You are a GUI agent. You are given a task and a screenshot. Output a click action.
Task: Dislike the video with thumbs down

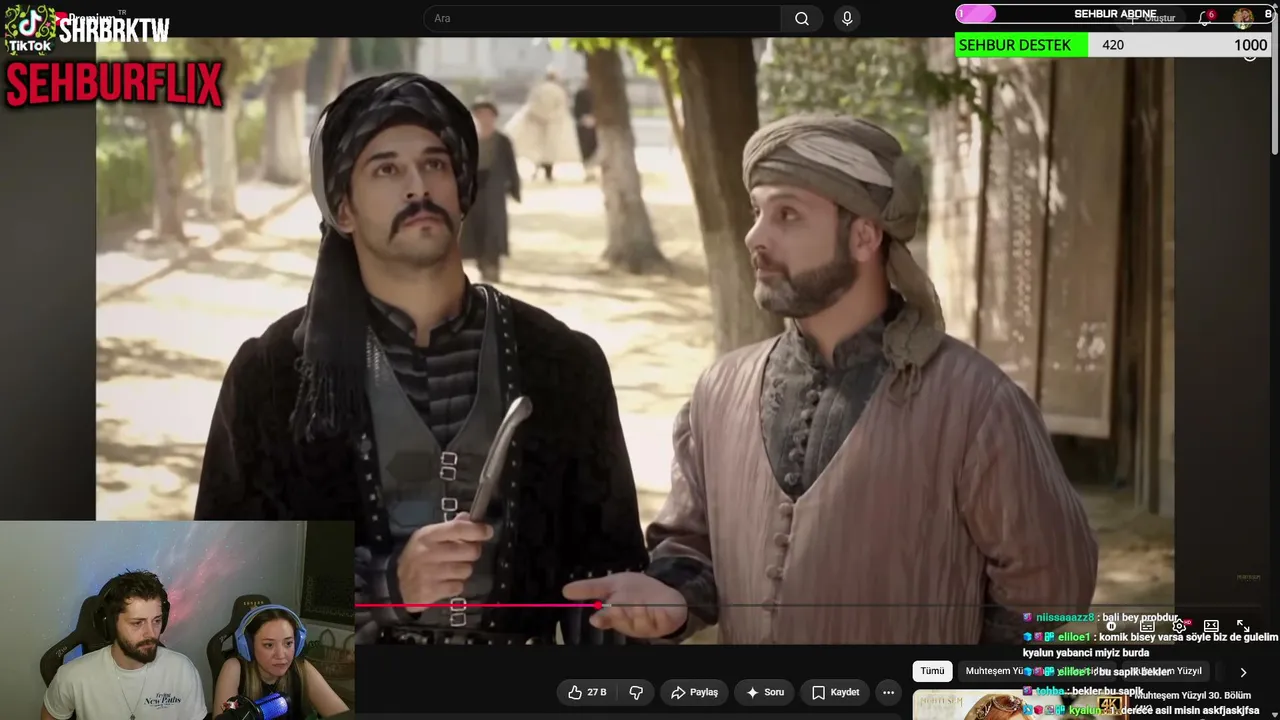pyautogui.click(x=636, y=692)
